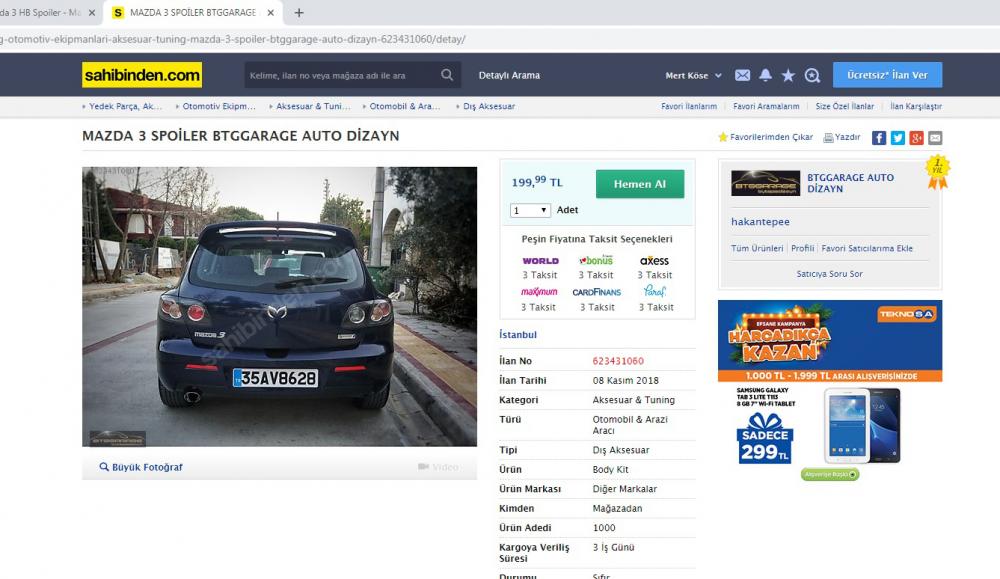The height and width of the screenshot is (579, 1000).
Task: Click the Büyük Fotoğraf magnifier icon
Action: pyautogui.click(x=104, y=467)
